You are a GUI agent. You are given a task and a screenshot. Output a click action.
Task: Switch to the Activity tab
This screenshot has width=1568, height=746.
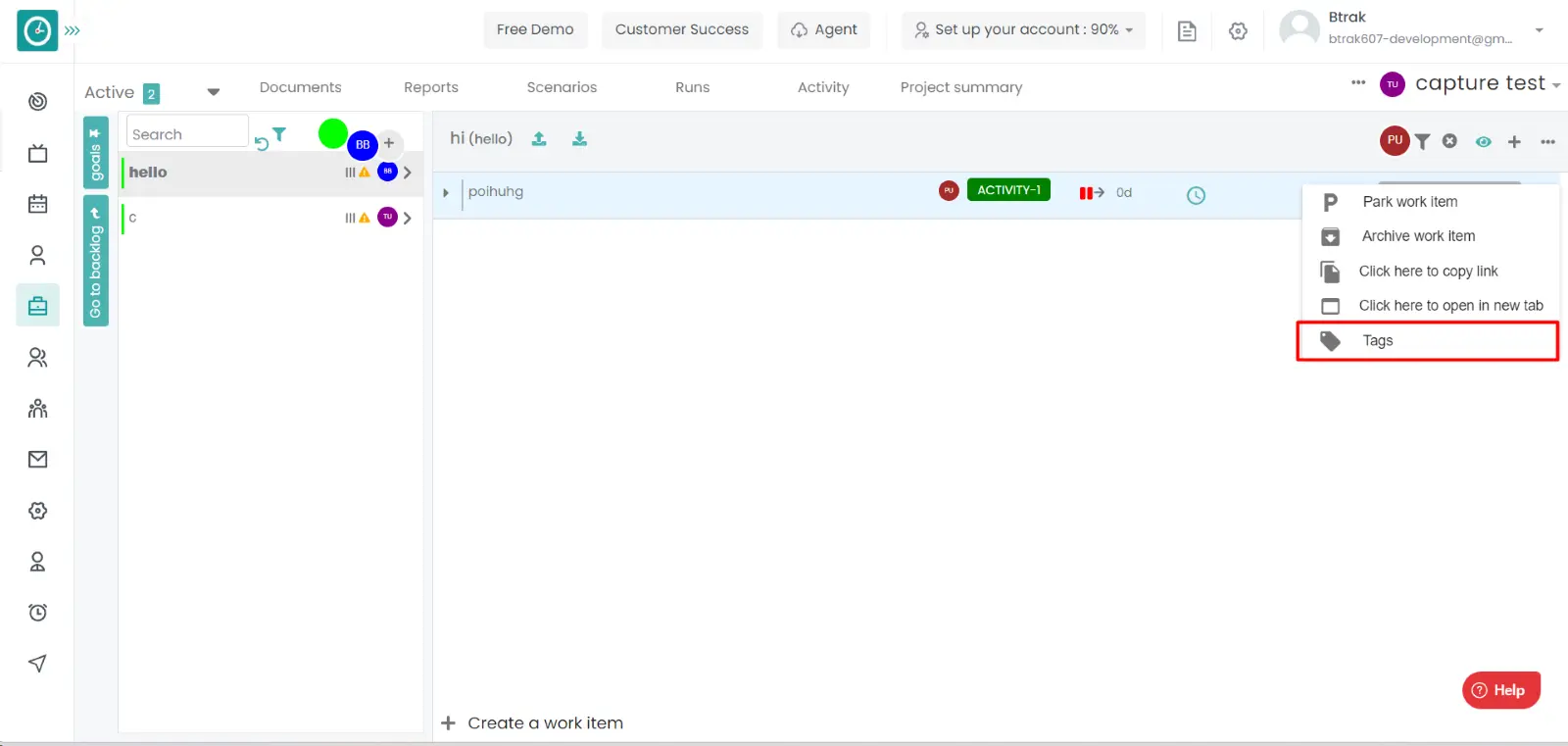pyautogui.click(x=823, y=87)
